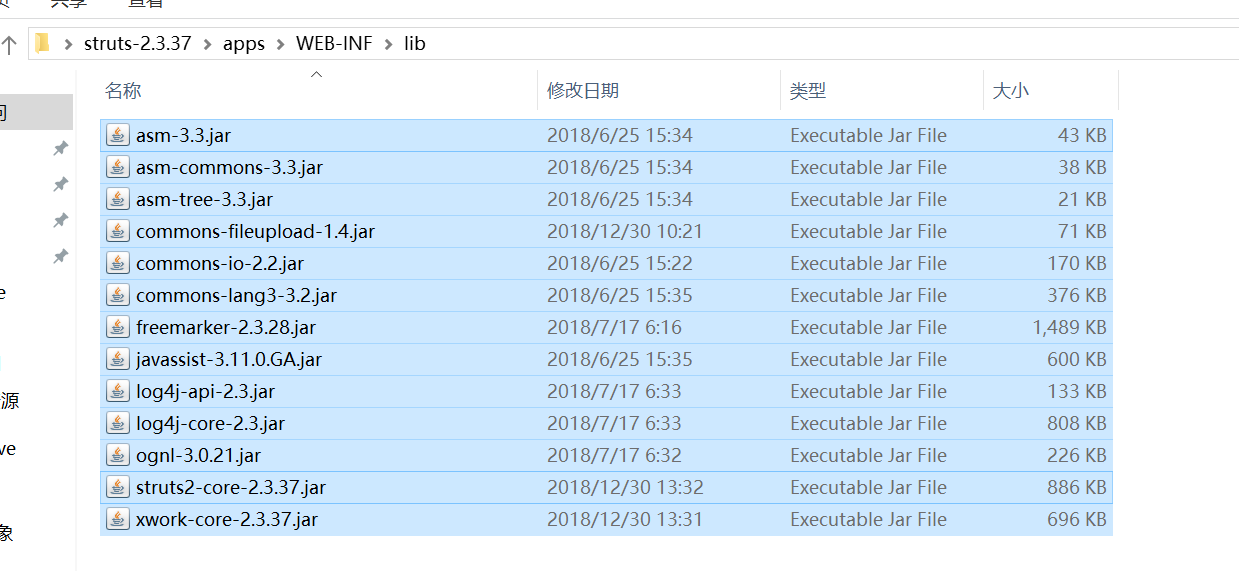1239x571 pixels.
Task: Sort by the 大小 column header
Action: pos(1010,91)
